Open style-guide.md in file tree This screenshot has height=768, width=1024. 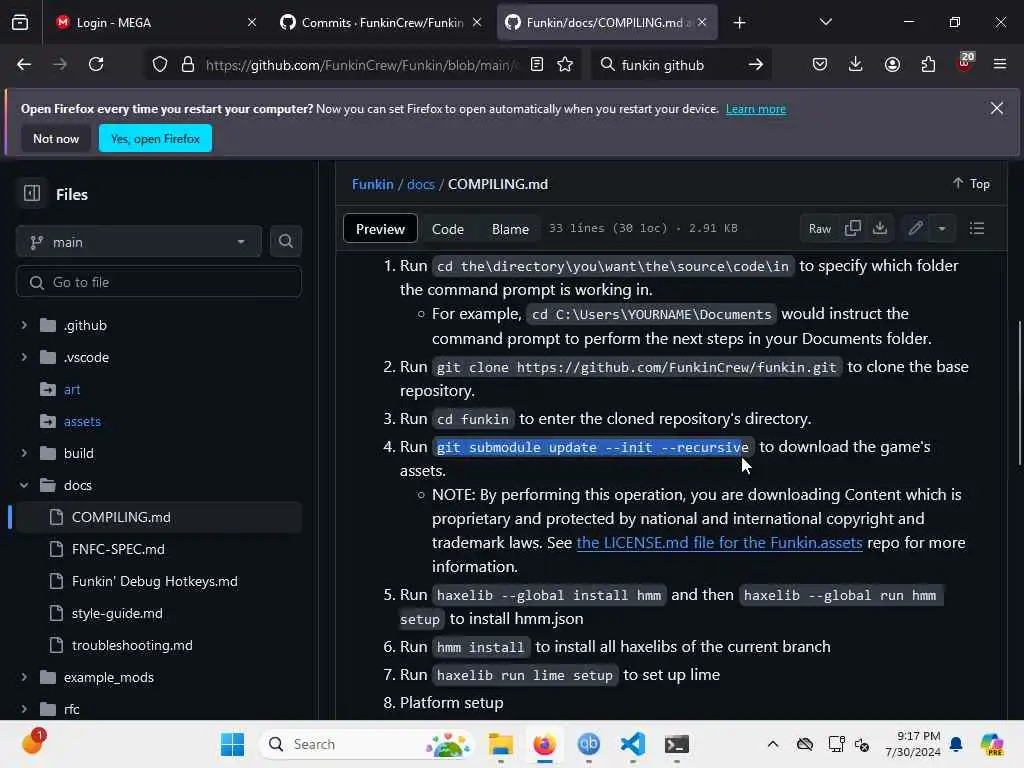click(x=117, y=613)
